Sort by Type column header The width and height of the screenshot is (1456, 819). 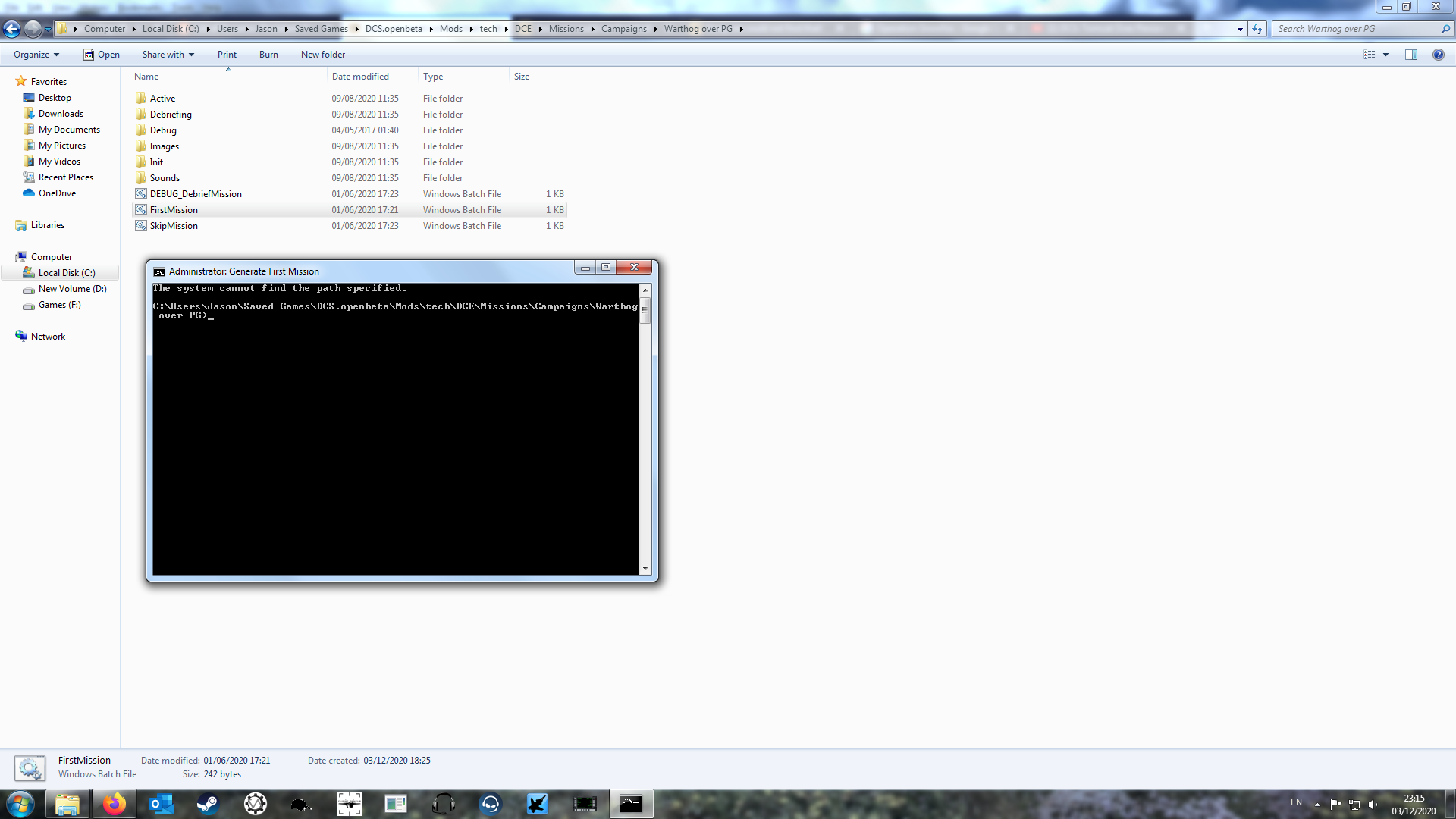(x=463, y=77)
